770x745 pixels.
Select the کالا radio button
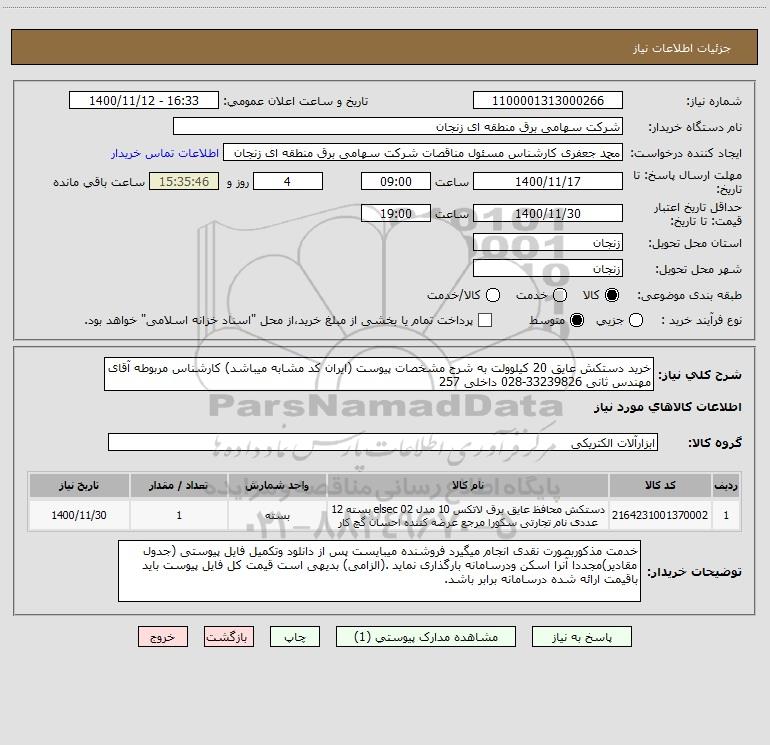pyautogui.click(x=612, y=295)
